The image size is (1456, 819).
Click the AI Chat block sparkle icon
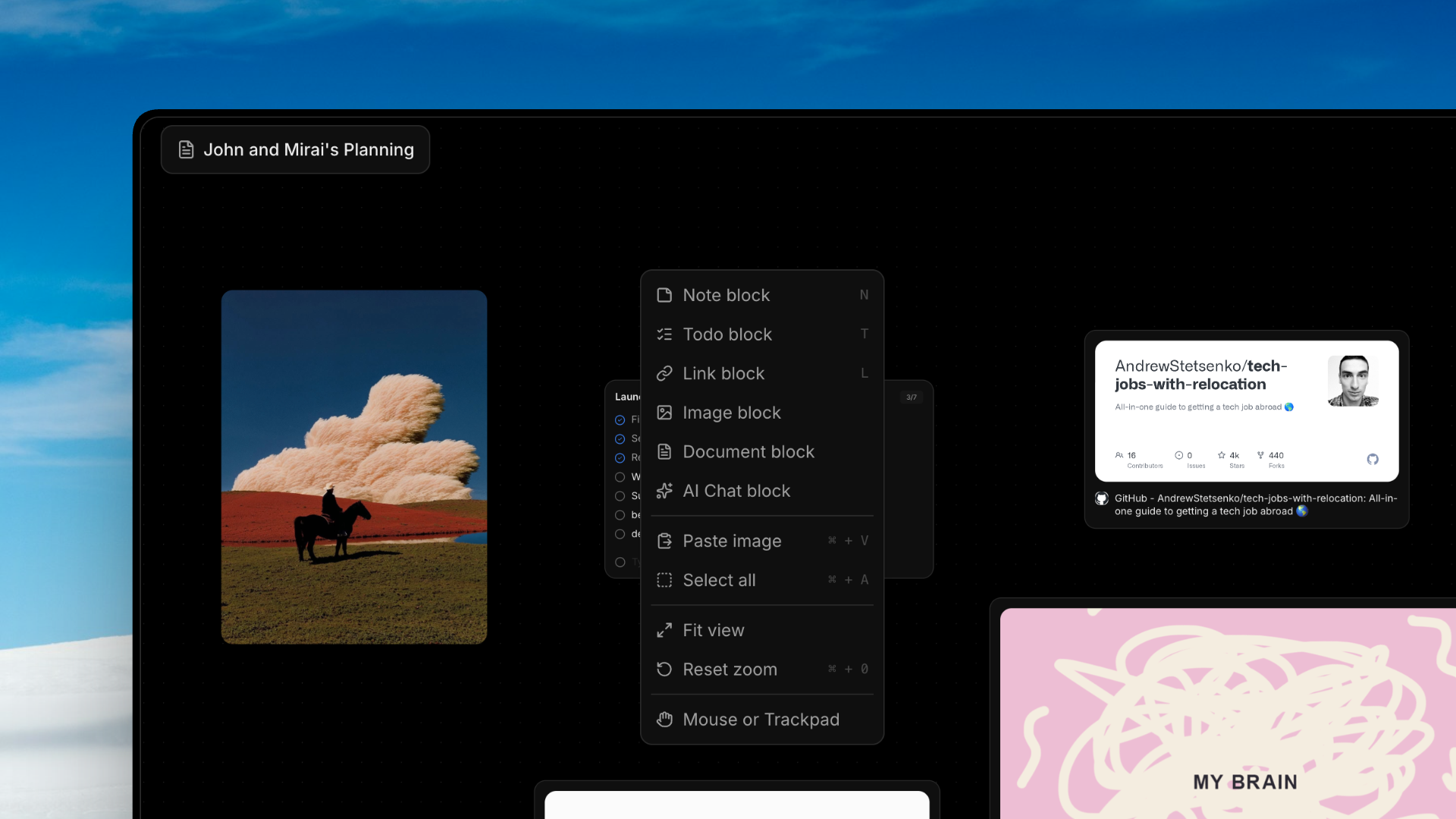[665, 491]
